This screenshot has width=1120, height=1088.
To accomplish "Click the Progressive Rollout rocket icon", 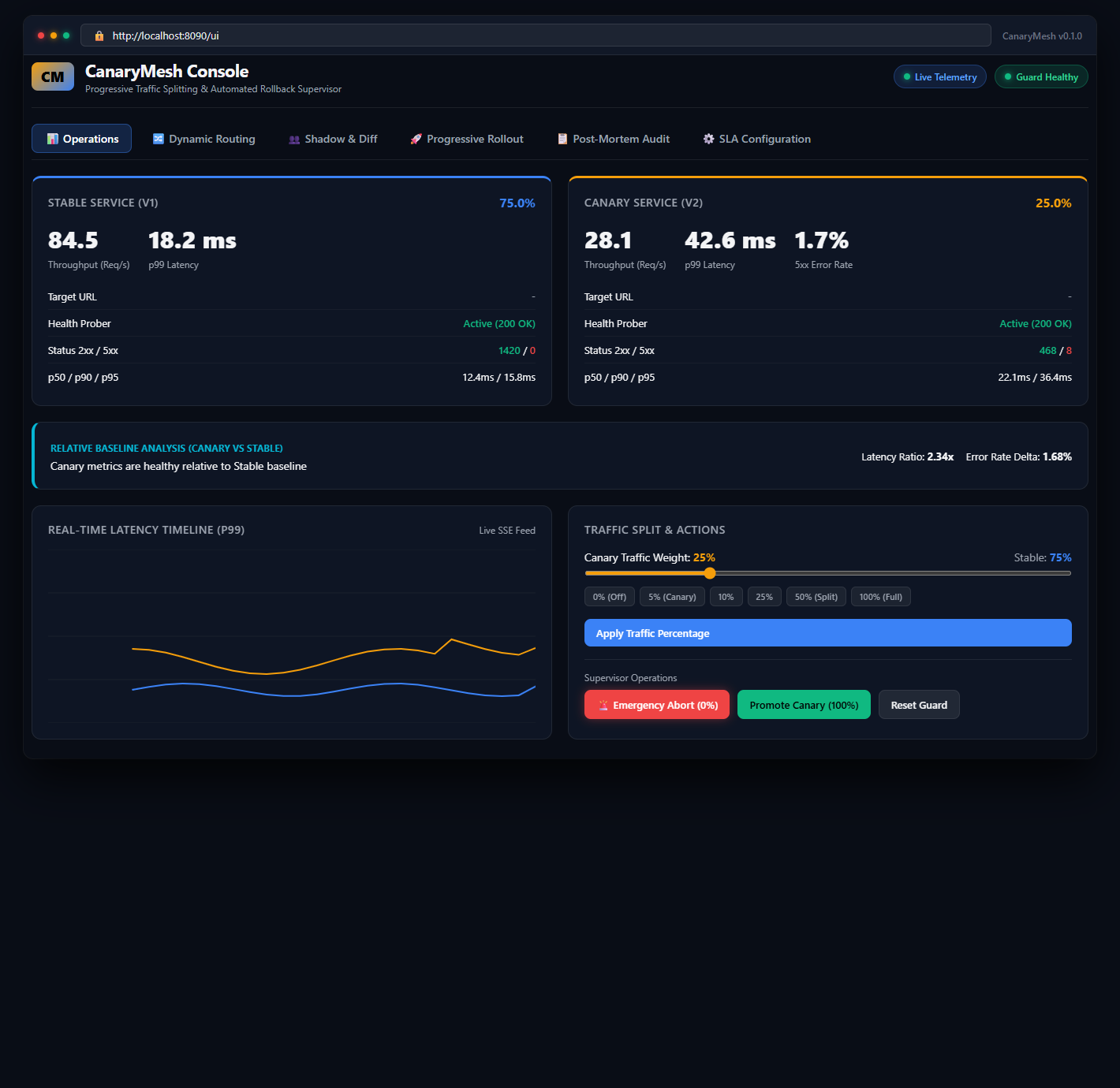I will pos(416,140).
